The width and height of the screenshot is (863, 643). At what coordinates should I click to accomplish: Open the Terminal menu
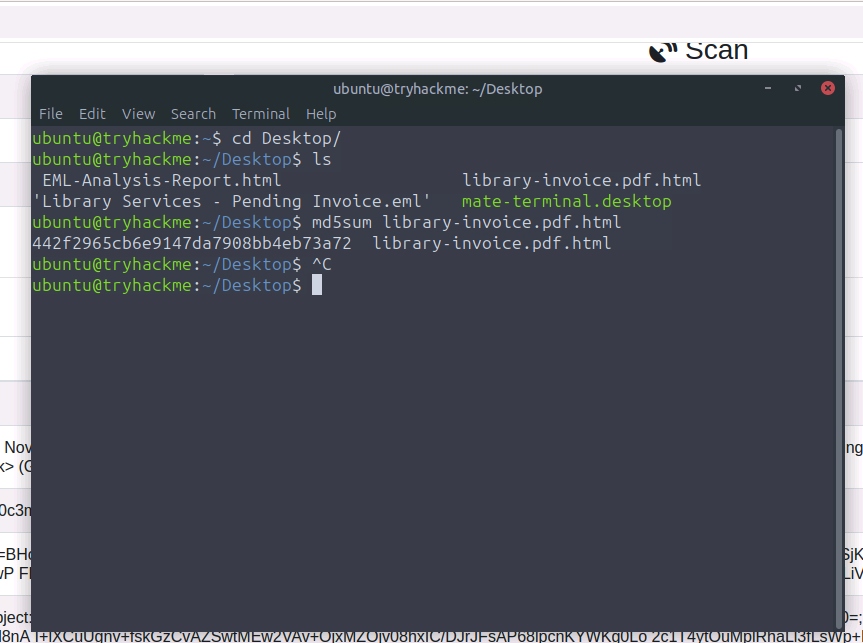[261, 114]
